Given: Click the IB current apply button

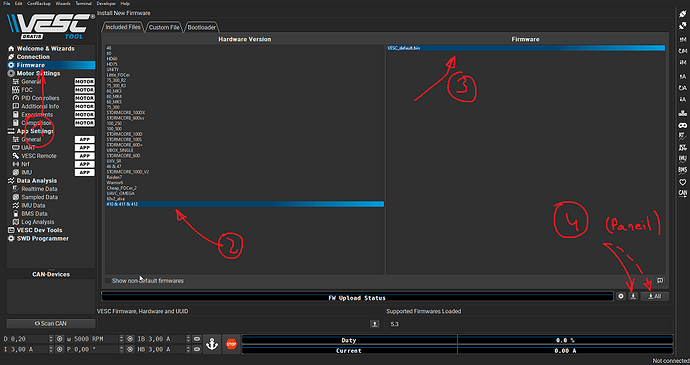Looking at the screenshot, I should [197, 339].
